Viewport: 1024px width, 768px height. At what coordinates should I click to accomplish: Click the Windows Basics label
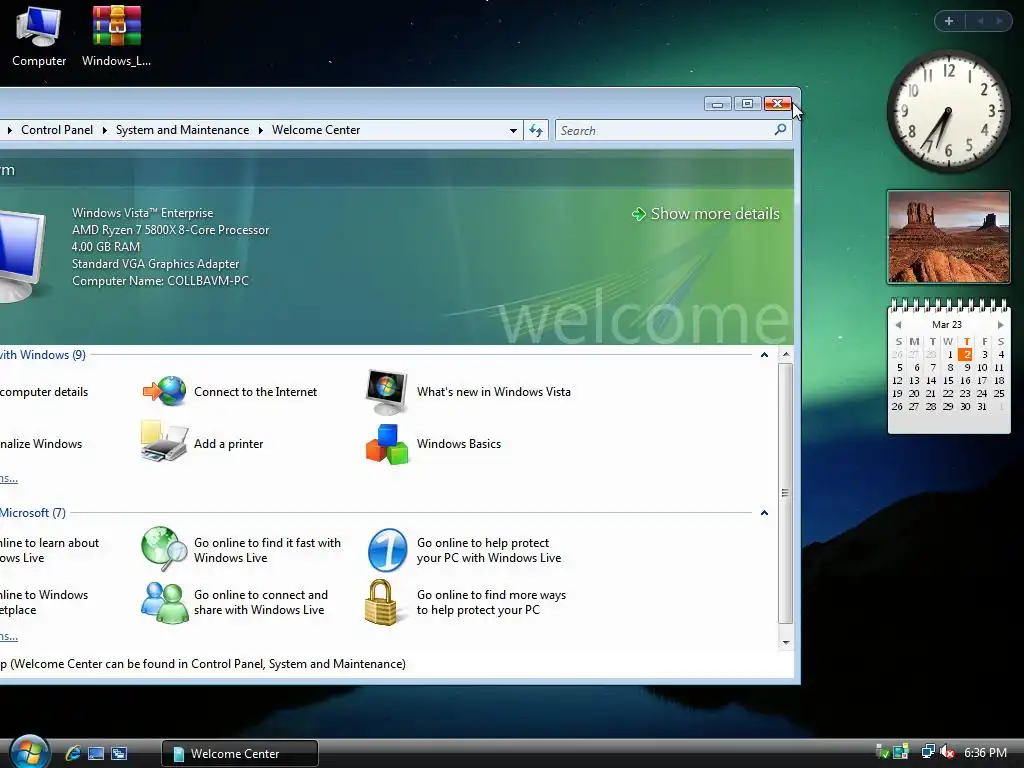(459, 443)
